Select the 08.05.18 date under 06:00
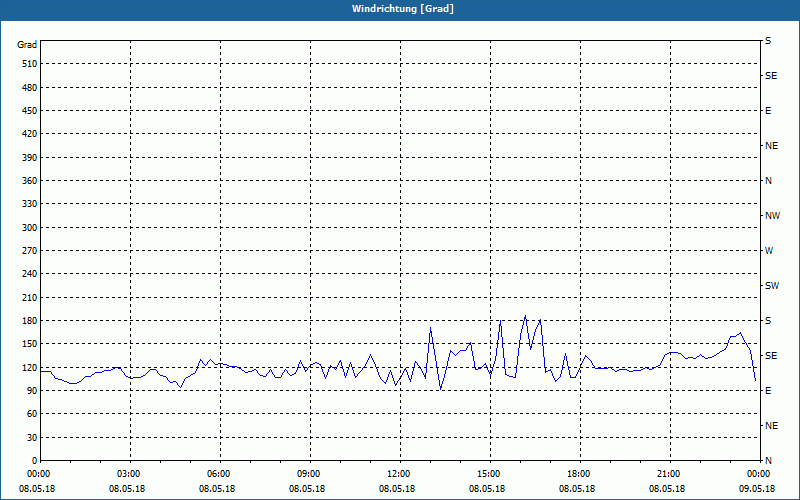The height and width of the screenshot is (500, 800). (217, 489)
